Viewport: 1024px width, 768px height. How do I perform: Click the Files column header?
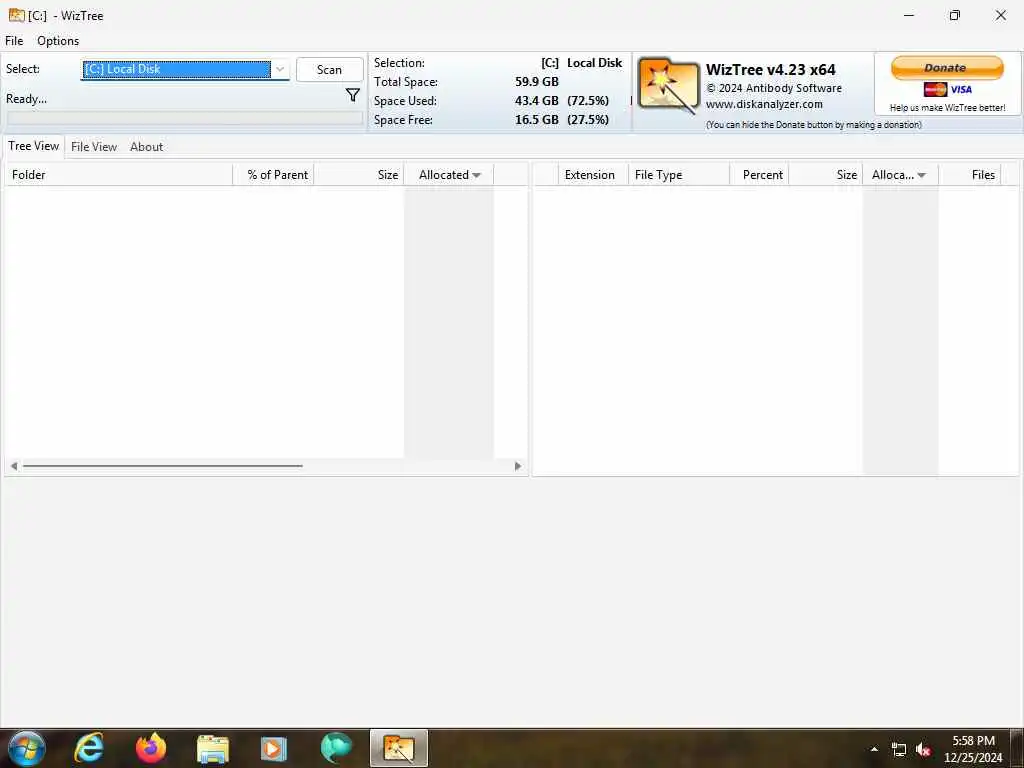coord(970,174)
